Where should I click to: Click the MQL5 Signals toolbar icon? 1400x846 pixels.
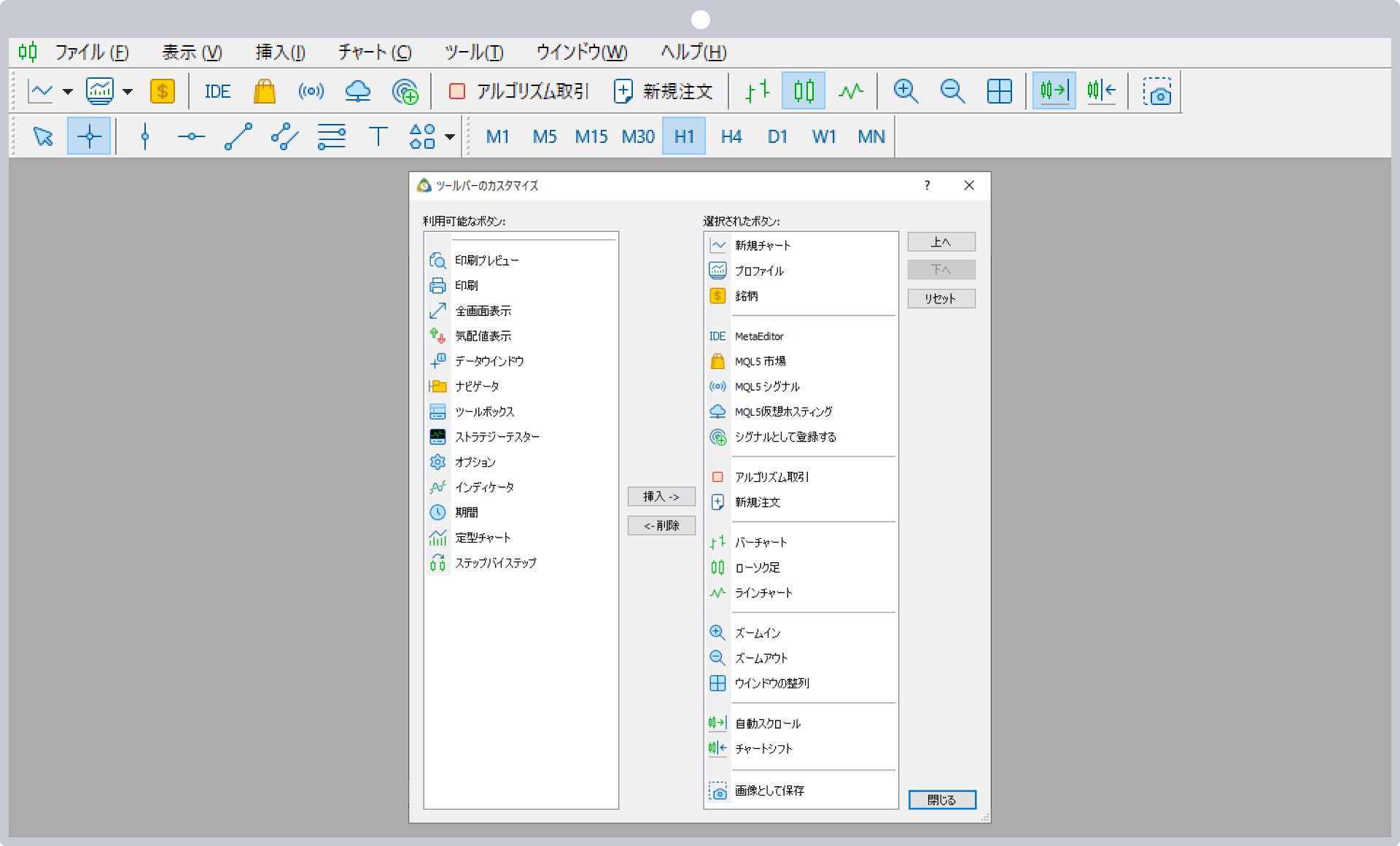(x=311, y=91)
